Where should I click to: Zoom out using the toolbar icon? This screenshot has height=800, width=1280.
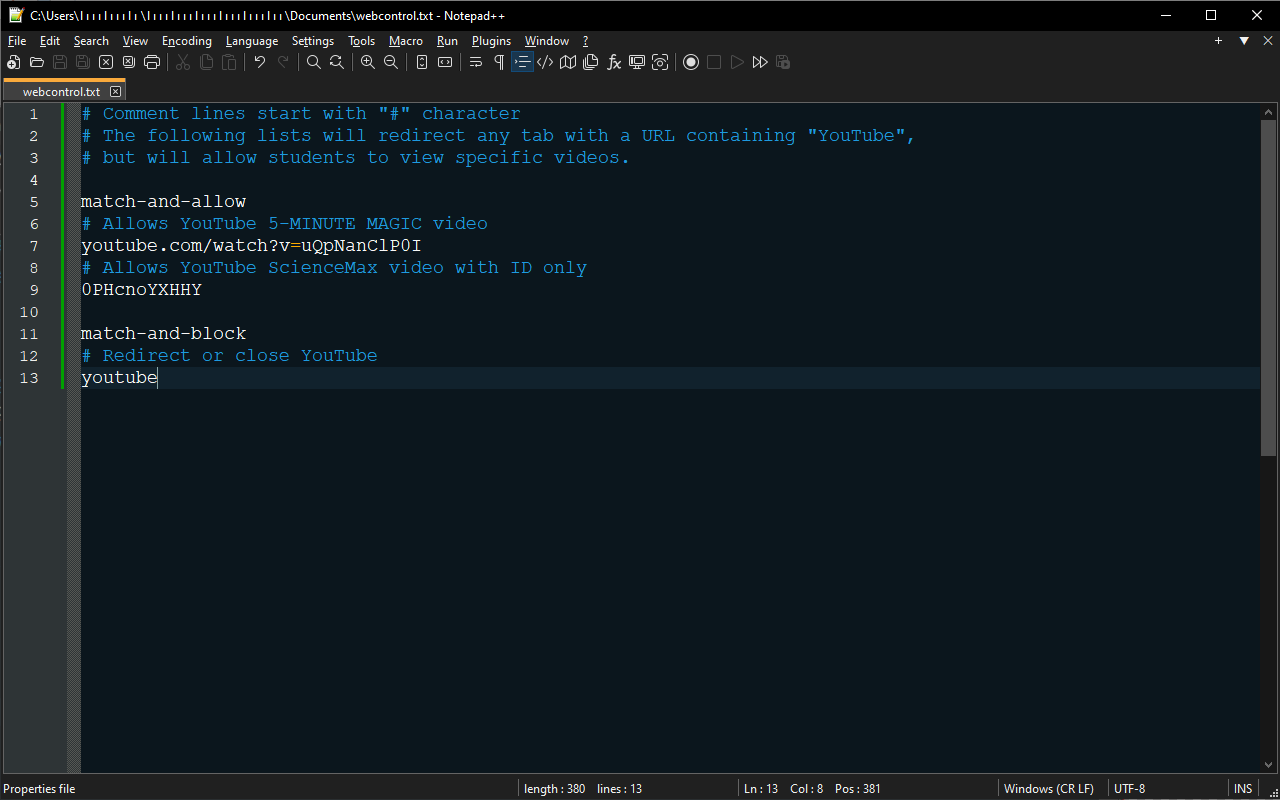click(x=391, y=62)
